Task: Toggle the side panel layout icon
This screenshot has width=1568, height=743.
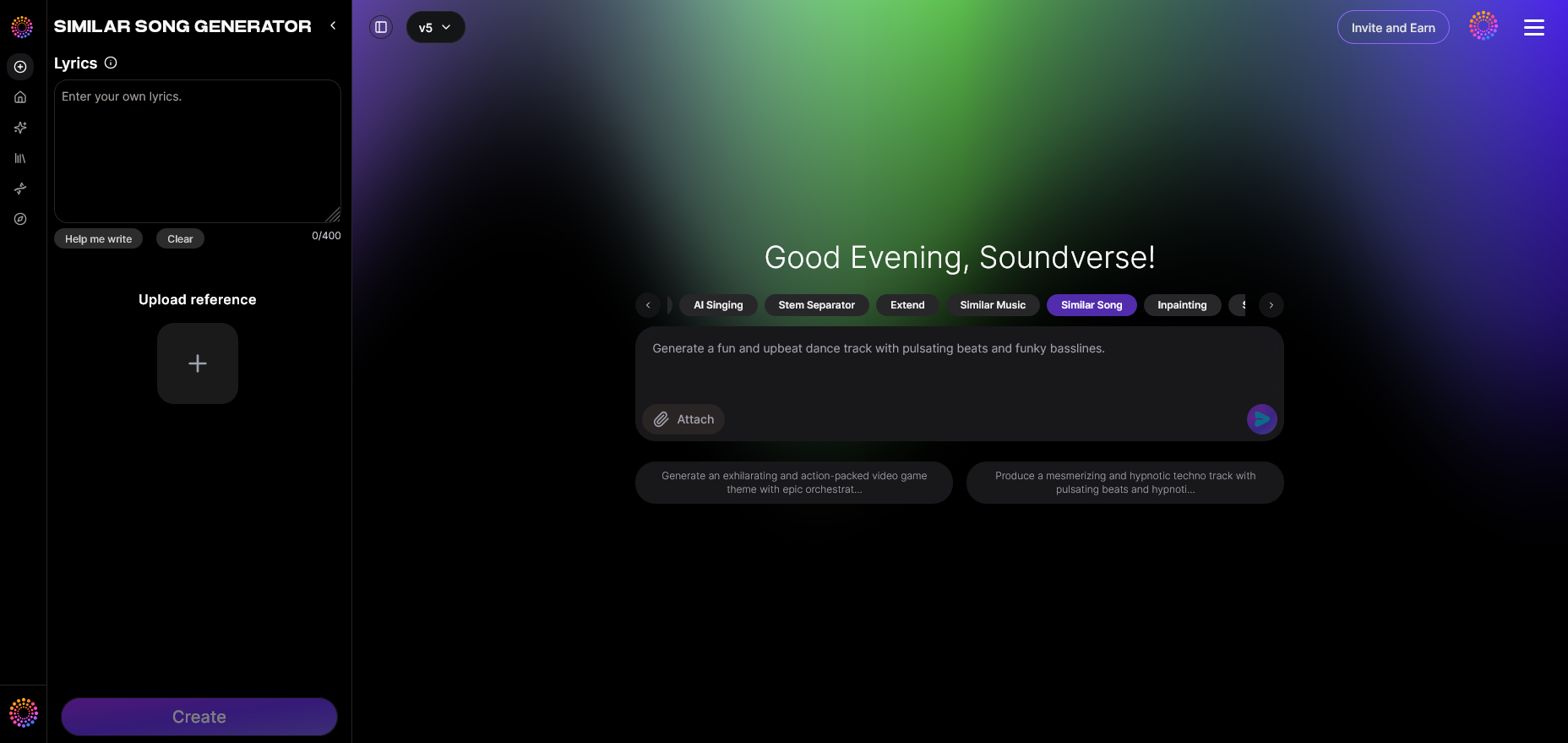Action: [381, 27]
